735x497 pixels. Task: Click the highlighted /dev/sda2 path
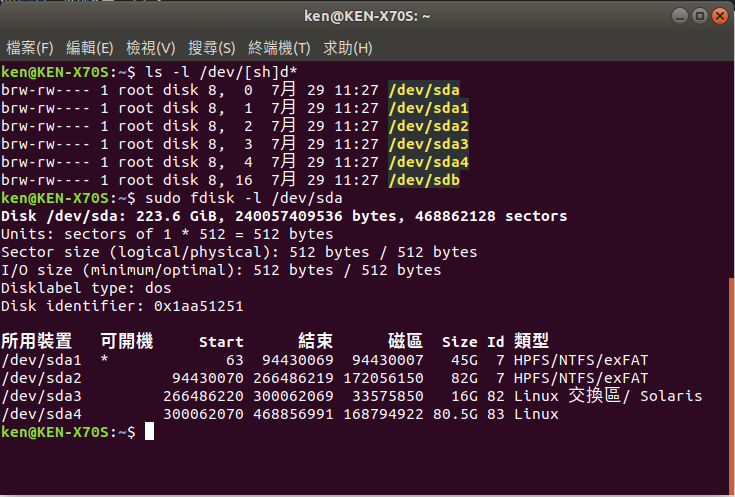pos(428,126)
